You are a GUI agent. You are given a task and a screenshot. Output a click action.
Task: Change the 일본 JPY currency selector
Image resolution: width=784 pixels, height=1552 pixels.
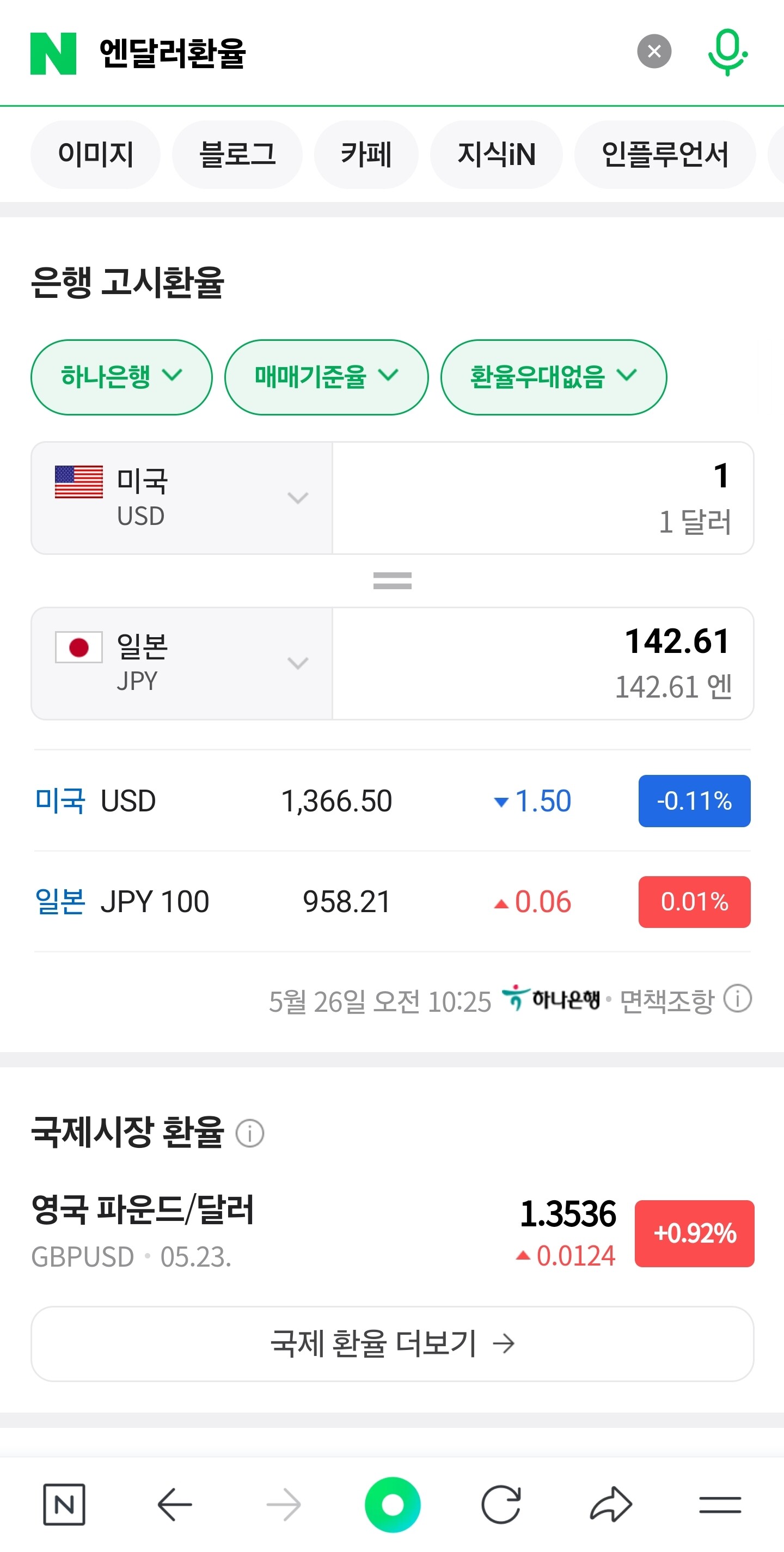click(x=182, y=663)
